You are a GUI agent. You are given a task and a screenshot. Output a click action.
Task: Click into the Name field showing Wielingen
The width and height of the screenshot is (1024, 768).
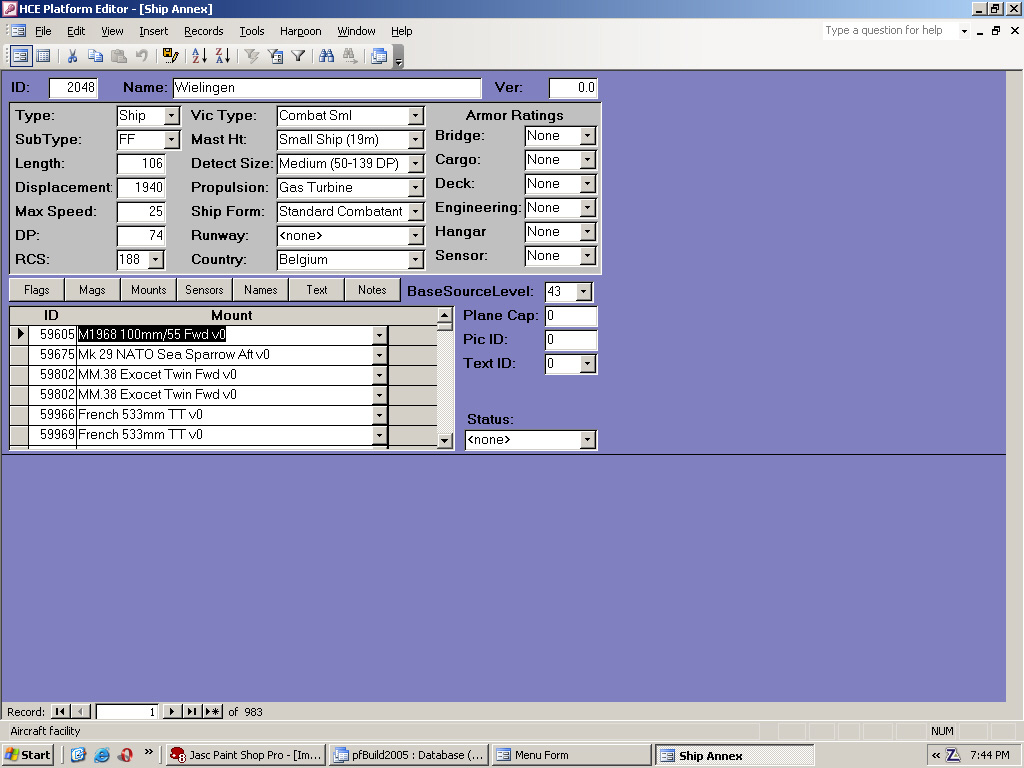pyautogui.click(x=326, y=88)
